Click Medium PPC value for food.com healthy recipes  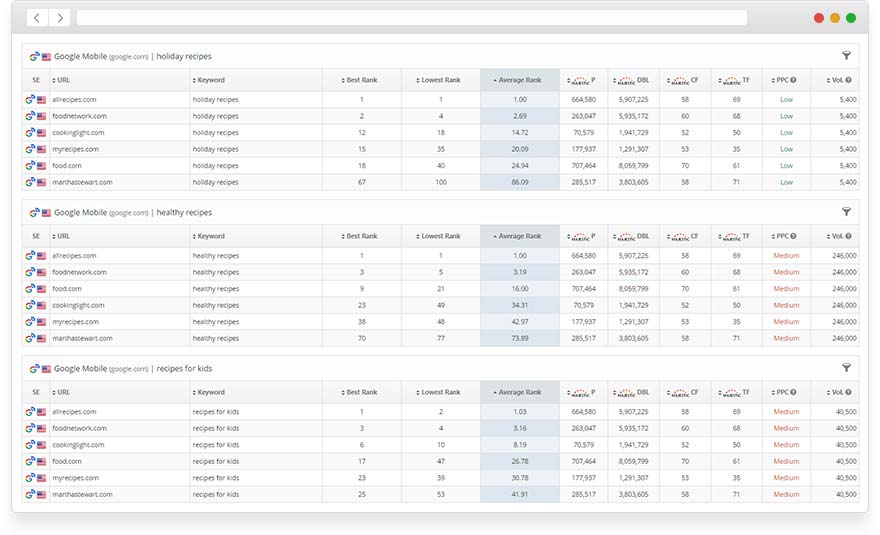786,288
